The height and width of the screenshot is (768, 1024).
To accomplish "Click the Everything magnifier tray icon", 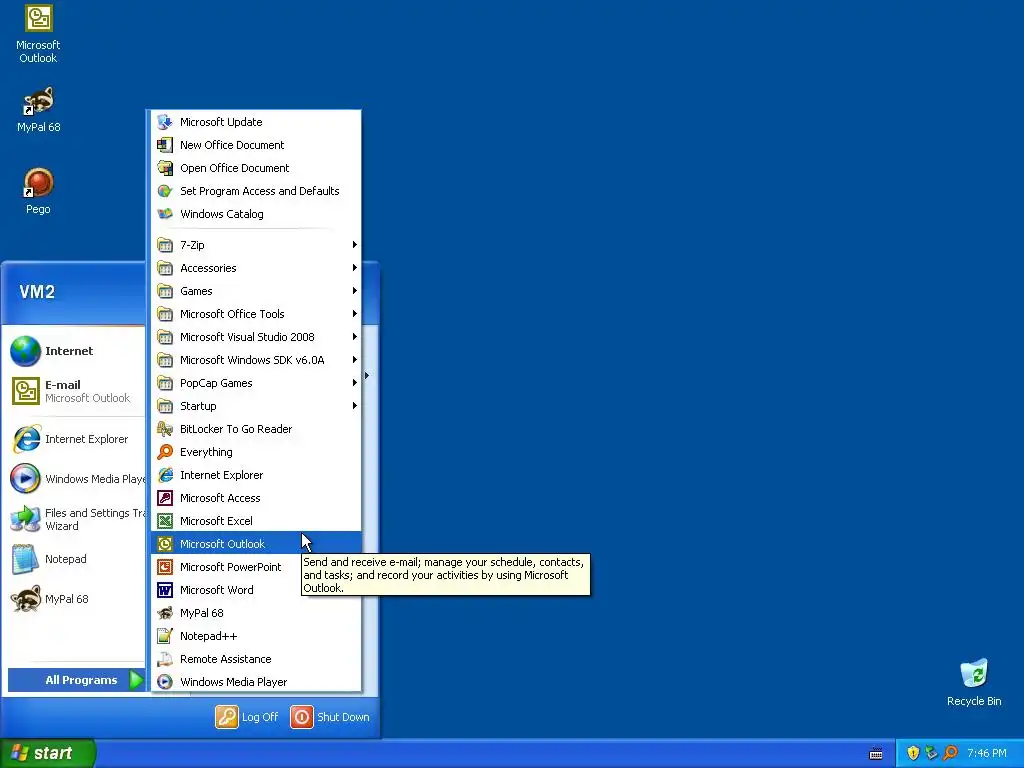I will point(951,753).
